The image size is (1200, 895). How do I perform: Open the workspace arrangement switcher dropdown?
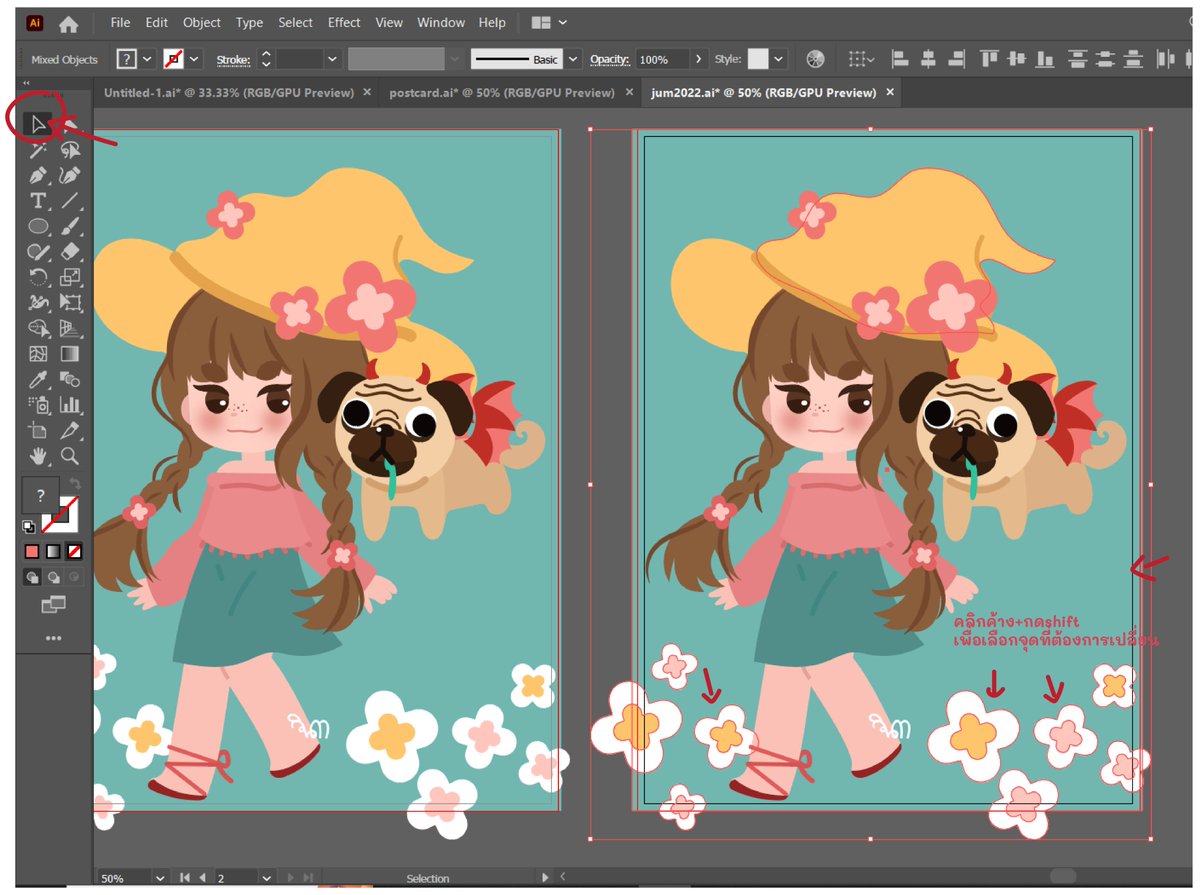coord(550,22)
